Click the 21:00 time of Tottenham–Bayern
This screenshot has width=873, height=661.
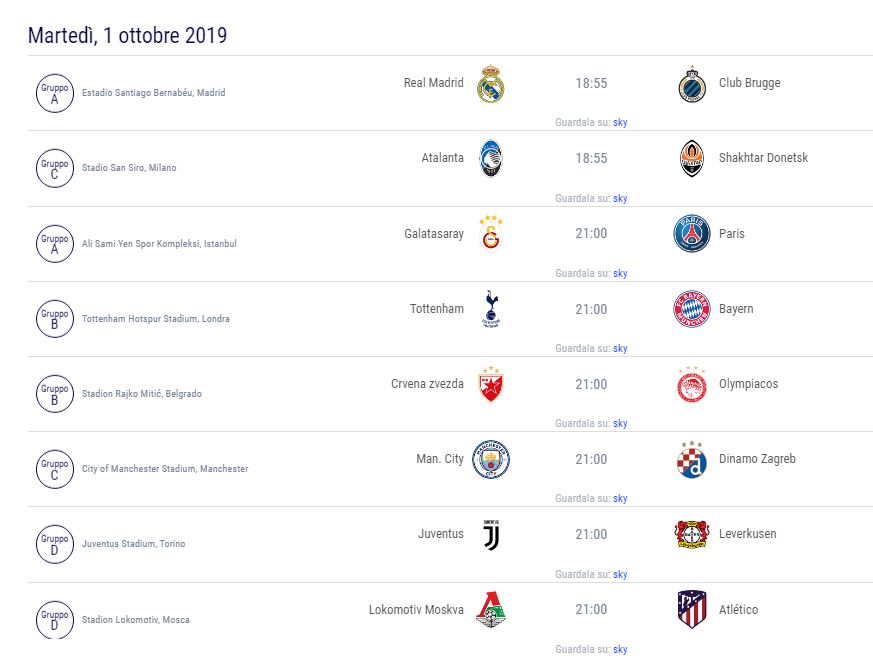pos(591,309)
